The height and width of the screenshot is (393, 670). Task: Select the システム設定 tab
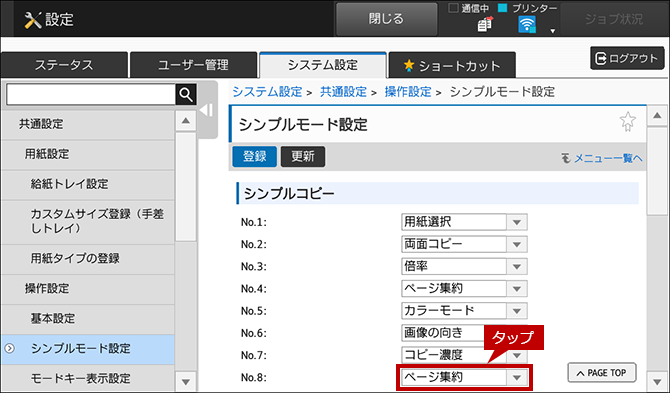323,65
